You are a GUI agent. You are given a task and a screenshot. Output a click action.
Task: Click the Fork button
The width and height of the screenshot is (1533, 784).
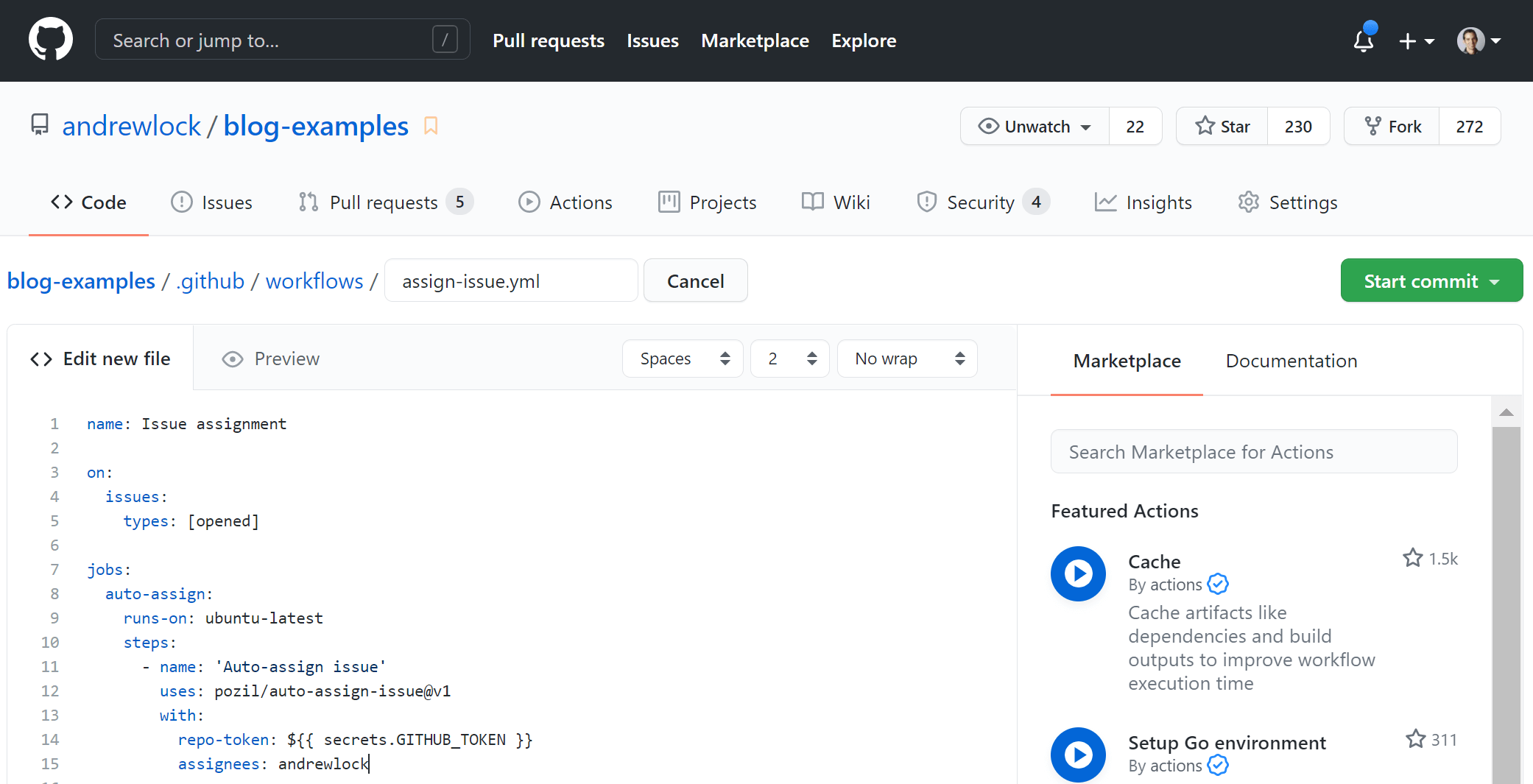coord(1392,126)
